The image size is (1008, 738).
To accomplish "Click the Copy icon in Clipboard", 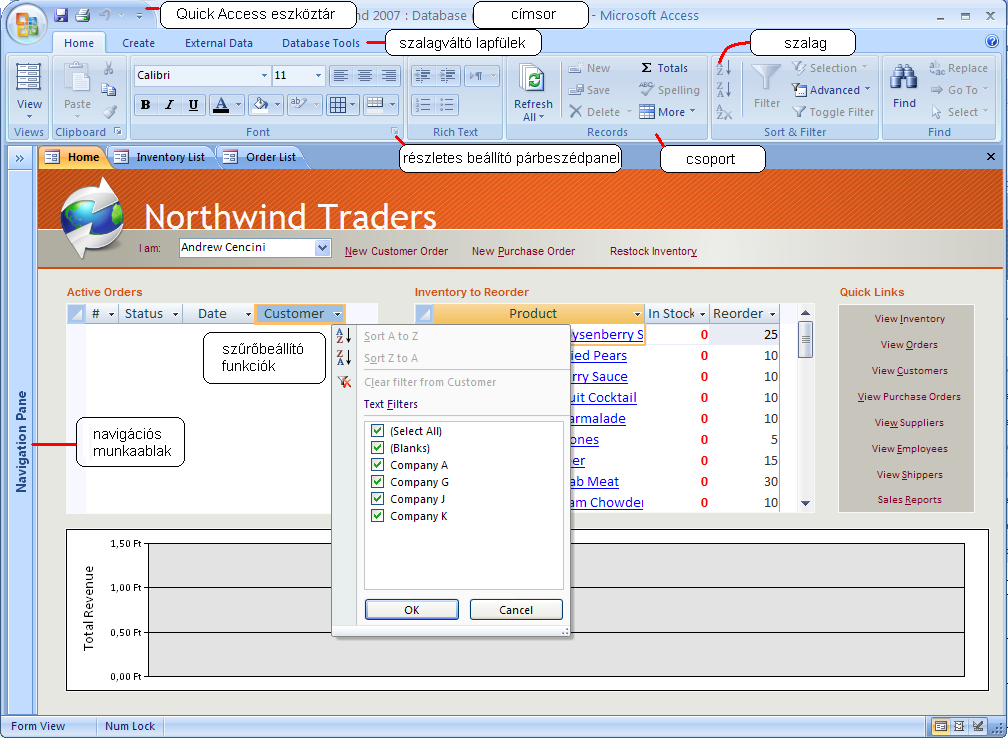I will (109, 89).
